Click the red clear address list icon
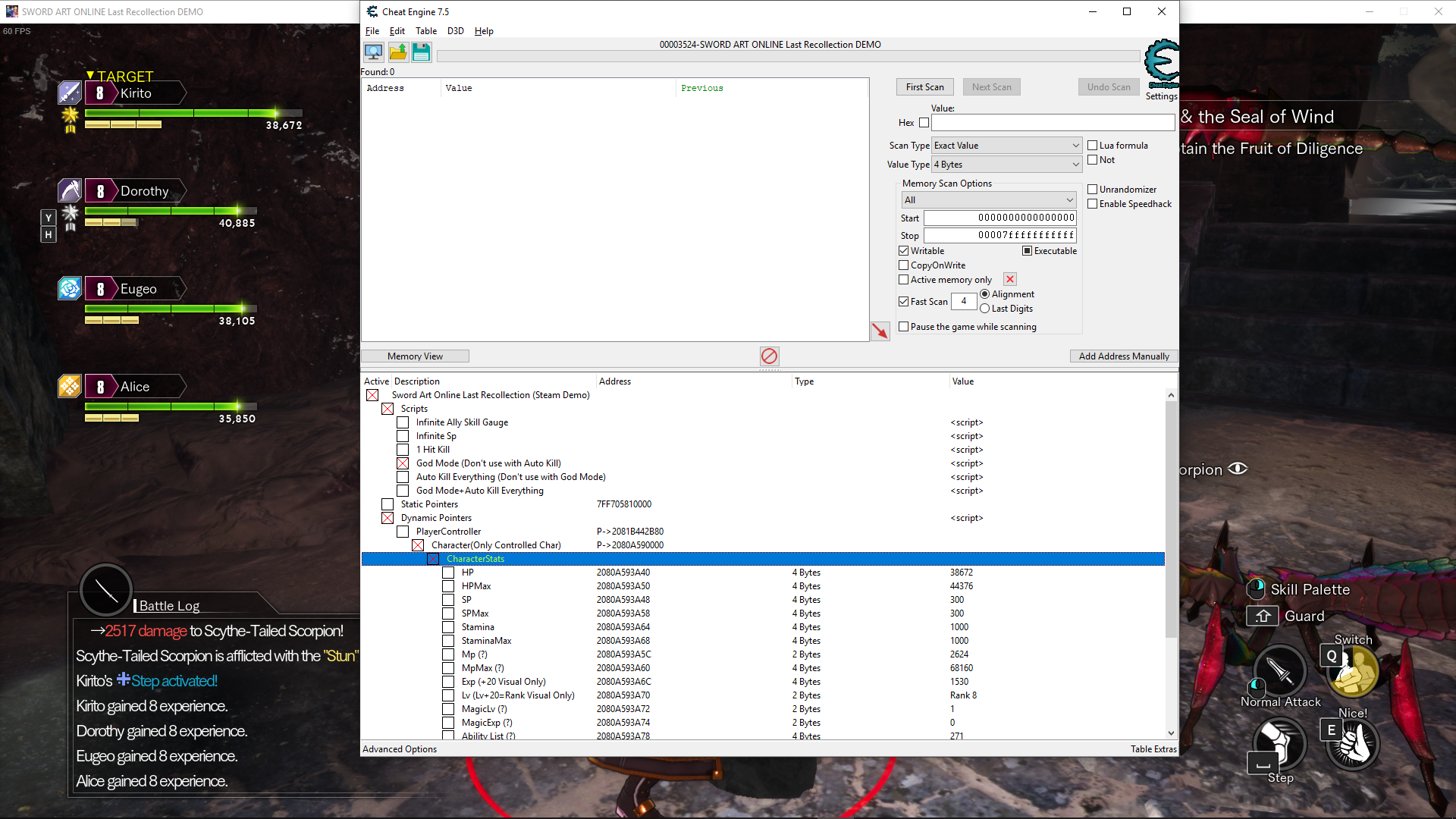This screenshot has width=1456, height=819. 769,356
